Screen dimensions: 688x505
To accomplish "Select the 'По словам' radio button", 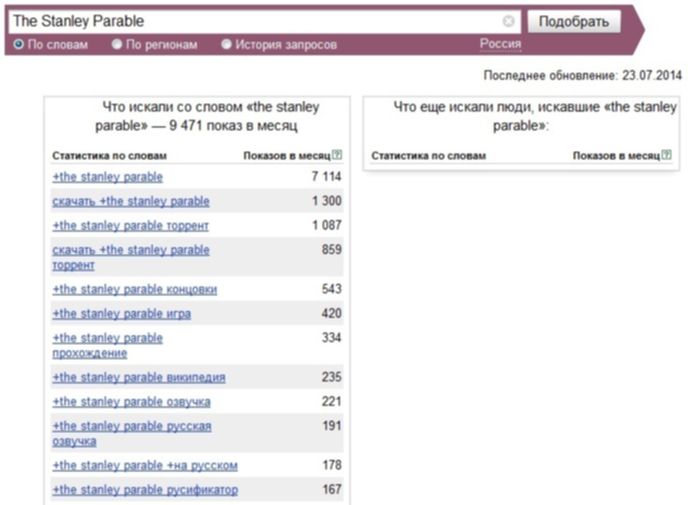I will click(x=18, y=44).
